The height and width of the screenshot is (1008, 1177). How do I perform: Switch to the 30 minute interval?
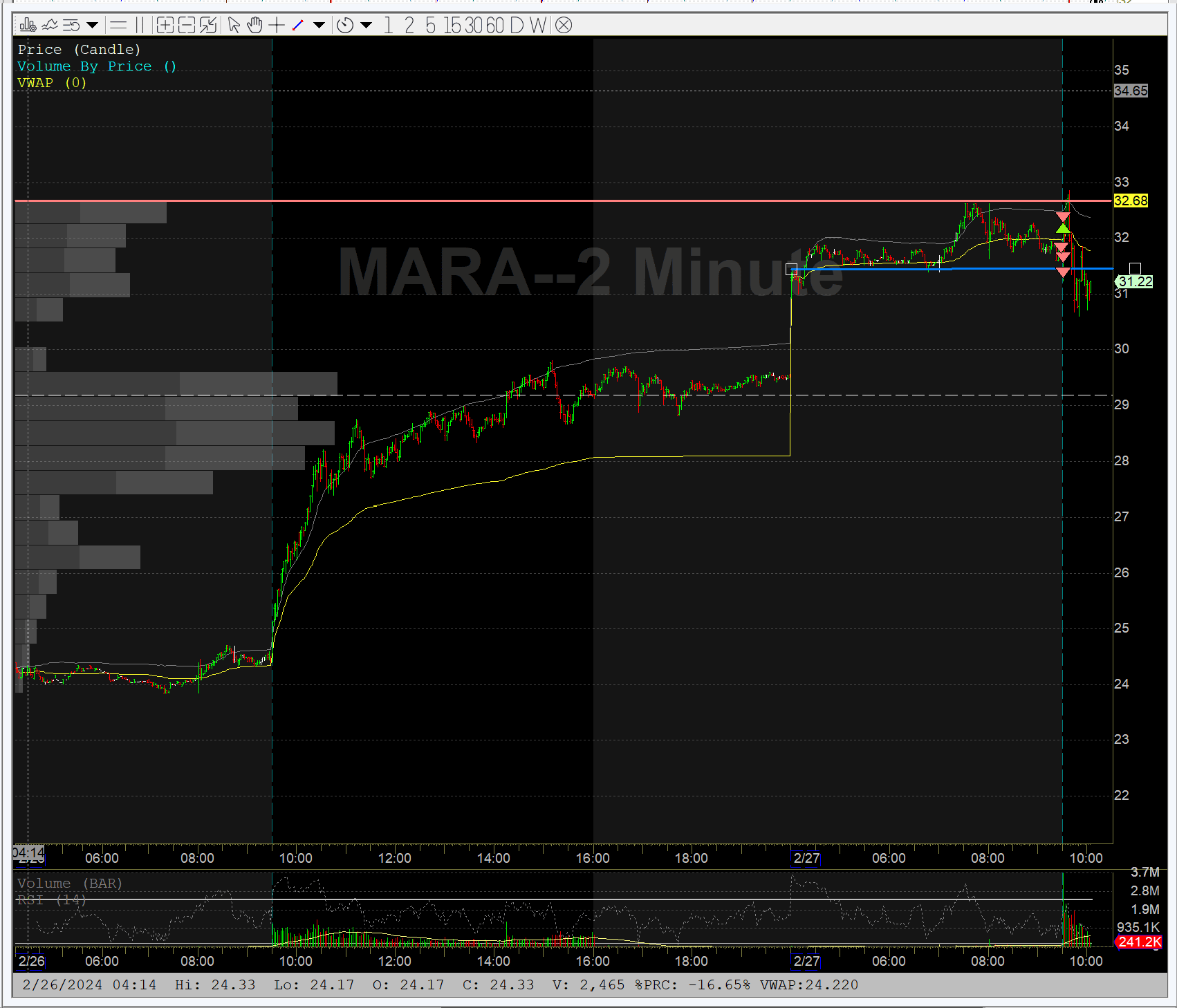[x=474, y=26]
